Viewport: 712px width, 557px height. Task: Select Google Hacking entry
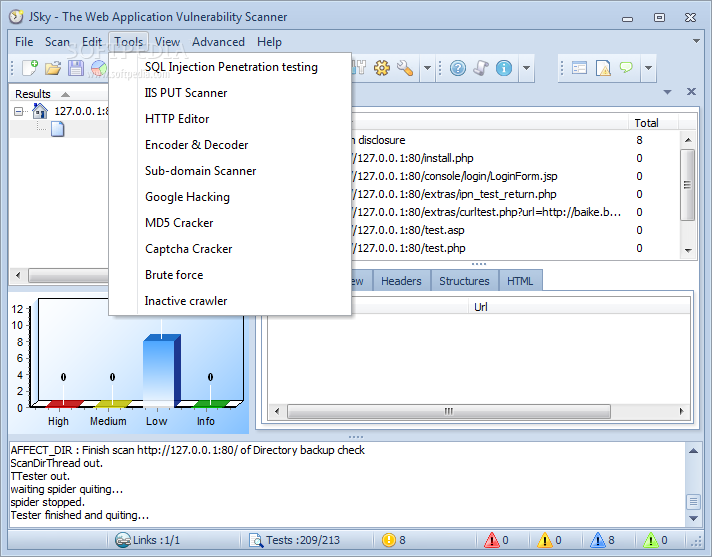point(231,197)
